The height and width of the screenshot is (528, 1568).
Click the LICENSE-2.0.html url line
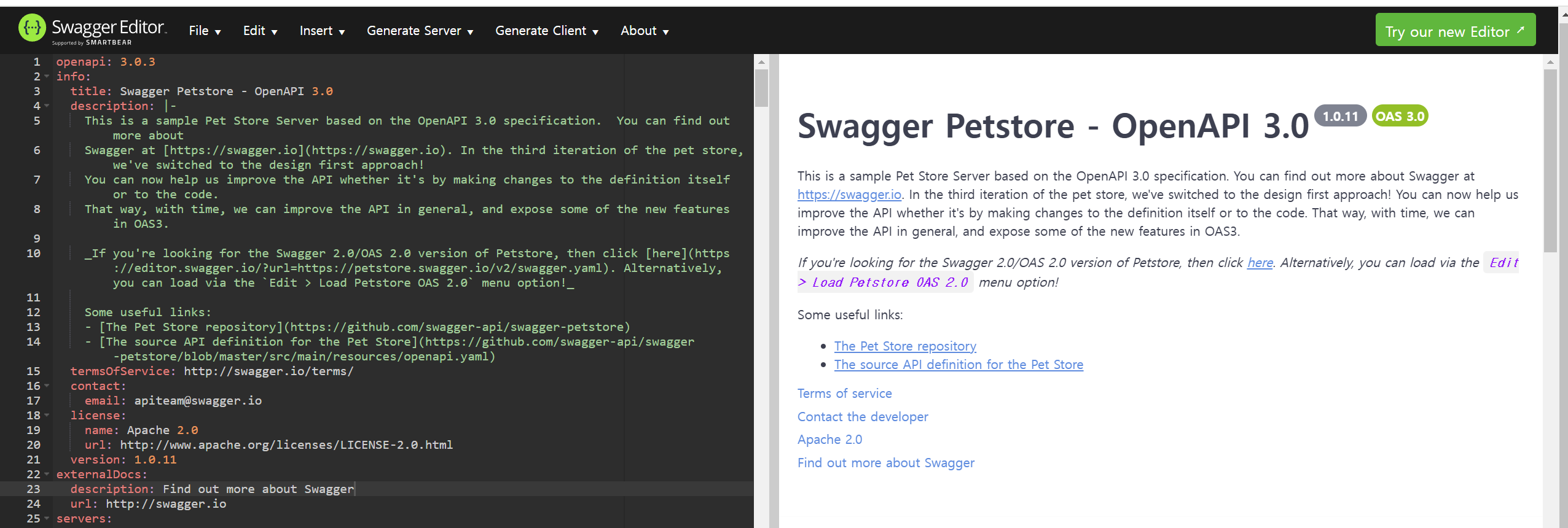click(x=269, y=445)
